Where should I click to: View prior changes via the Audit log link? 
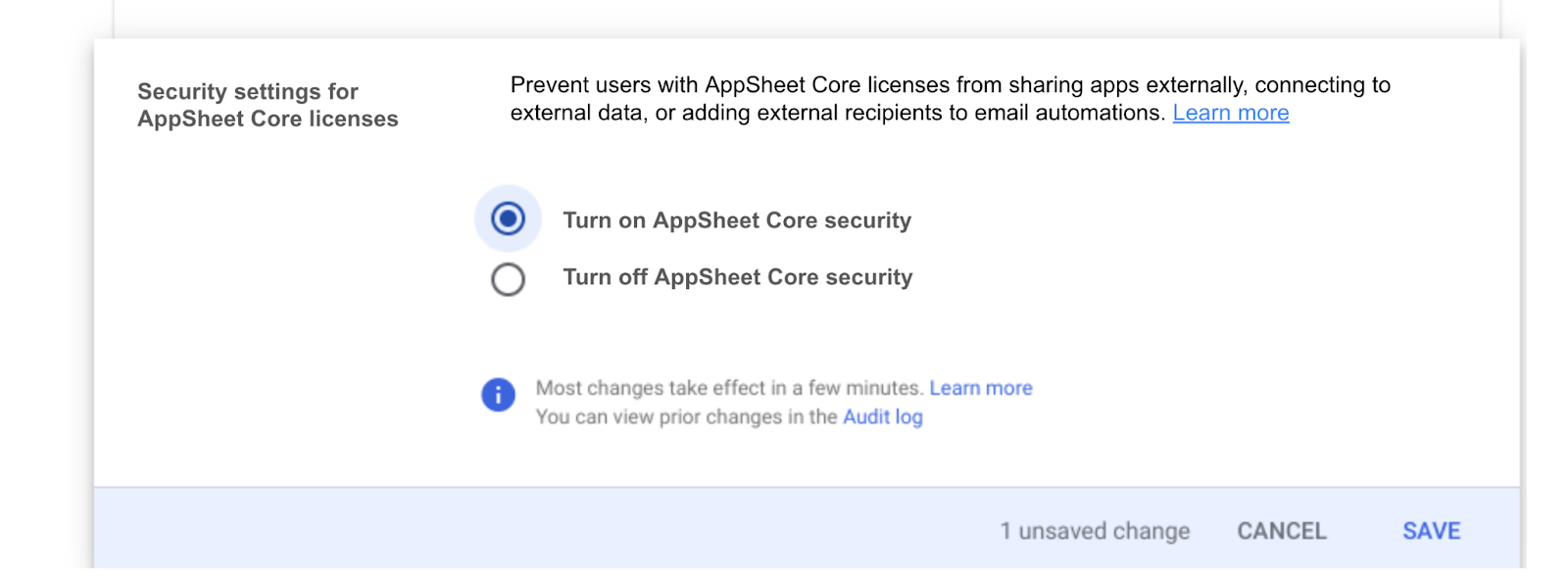[x=881, y=416]
